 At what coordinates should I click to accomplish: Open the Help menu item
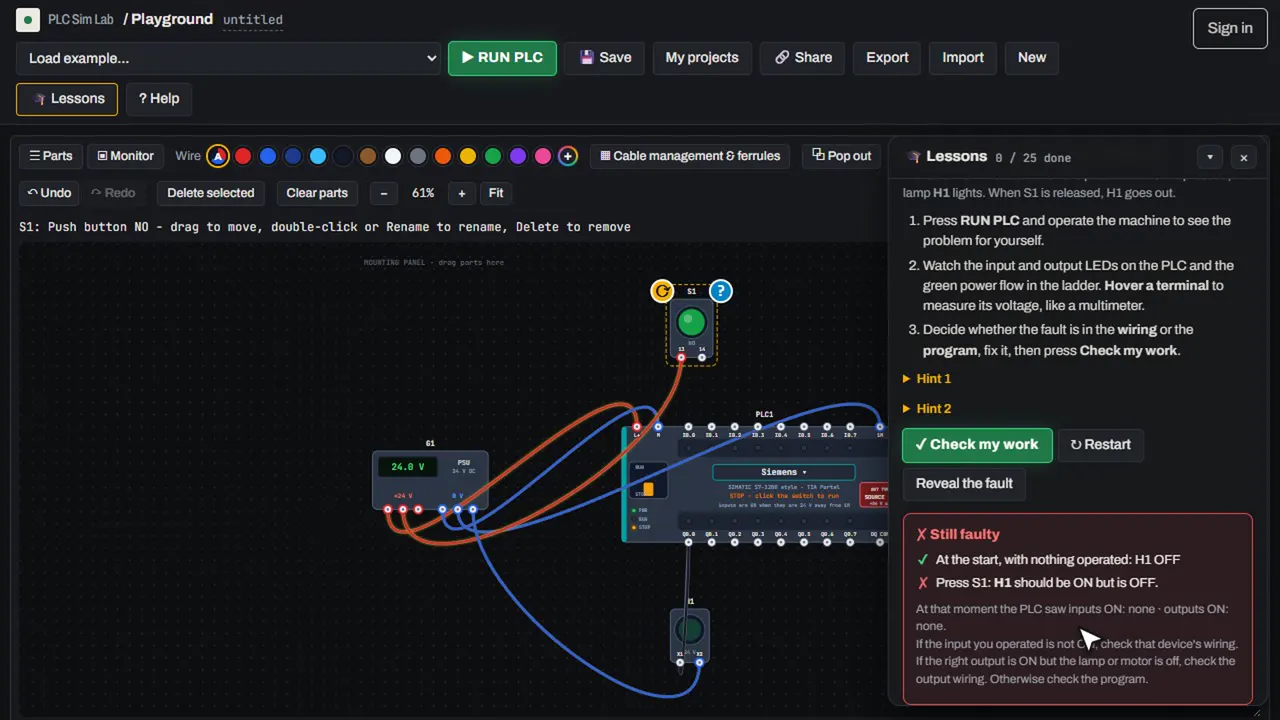pos(159,99)
